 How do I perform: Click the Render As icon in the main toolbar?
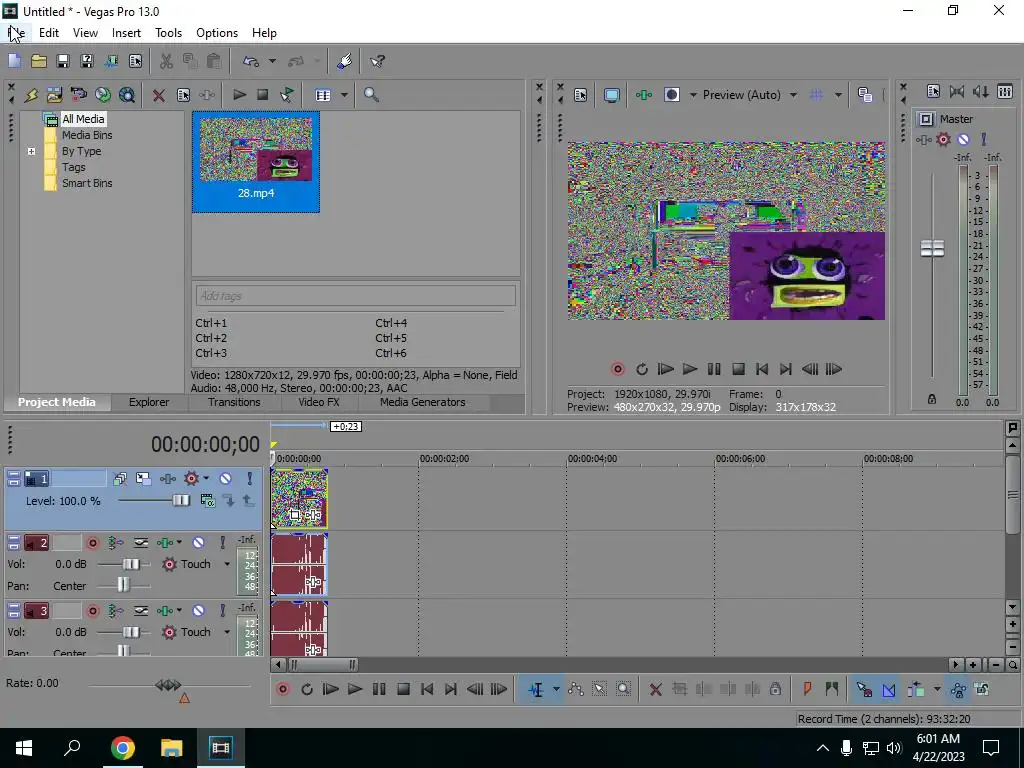point(111,61)
